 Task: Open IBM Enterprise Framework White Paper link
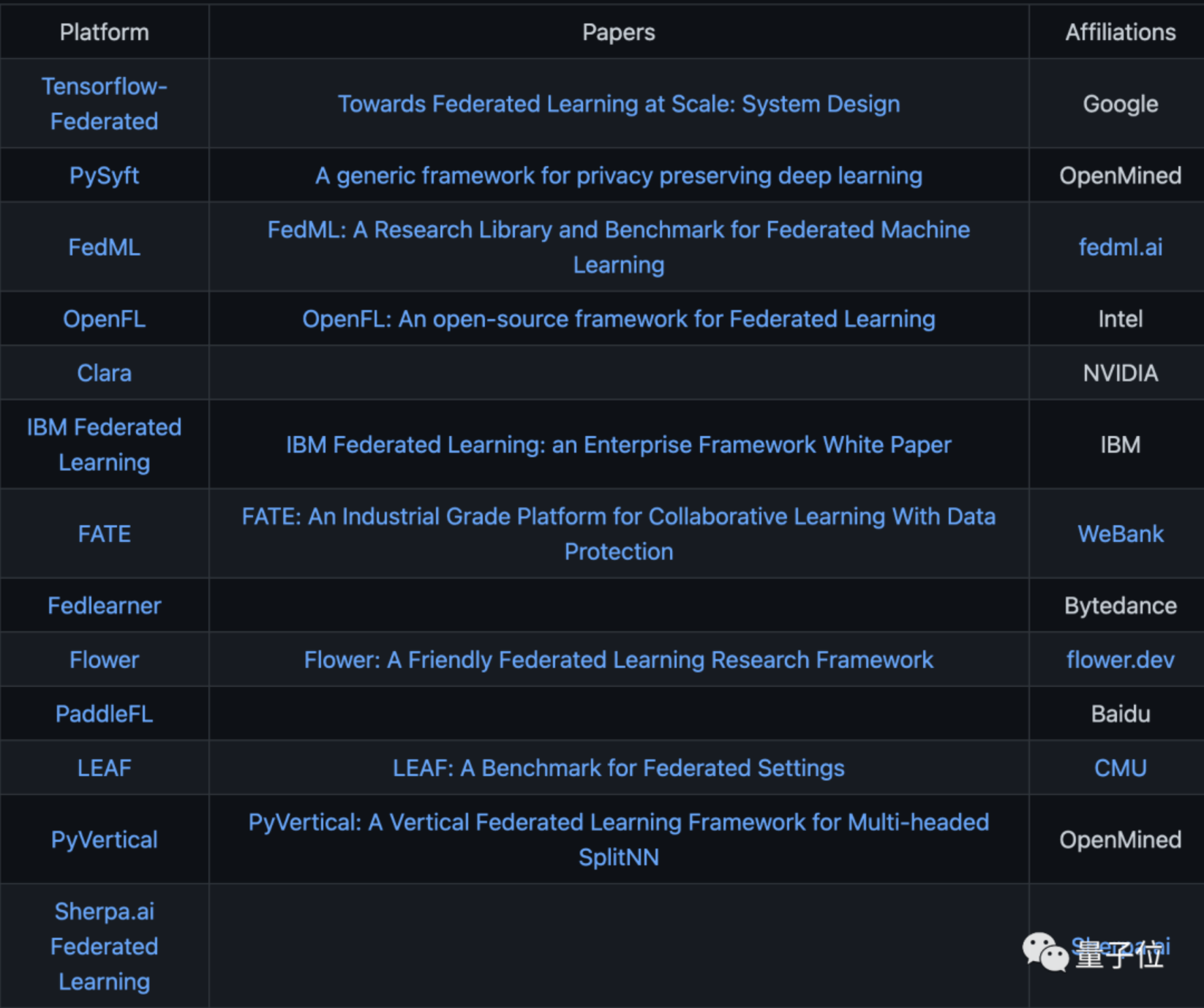tap(619, 445)
